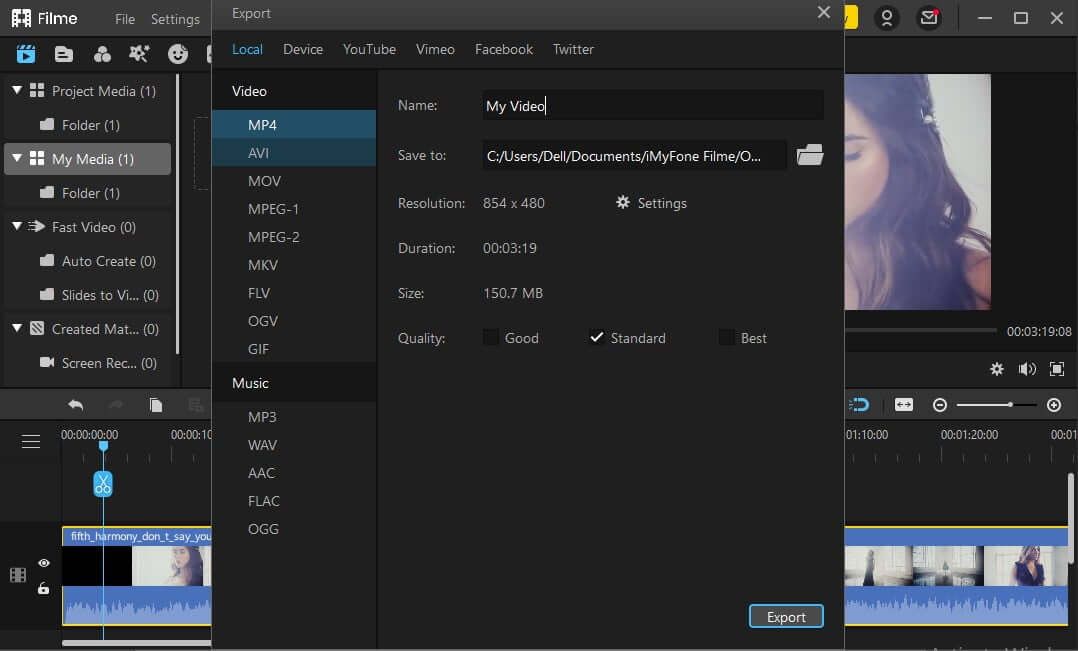Open the Settings menu
The width and height of the screenshot is (1078, 651).
[175, 19]
